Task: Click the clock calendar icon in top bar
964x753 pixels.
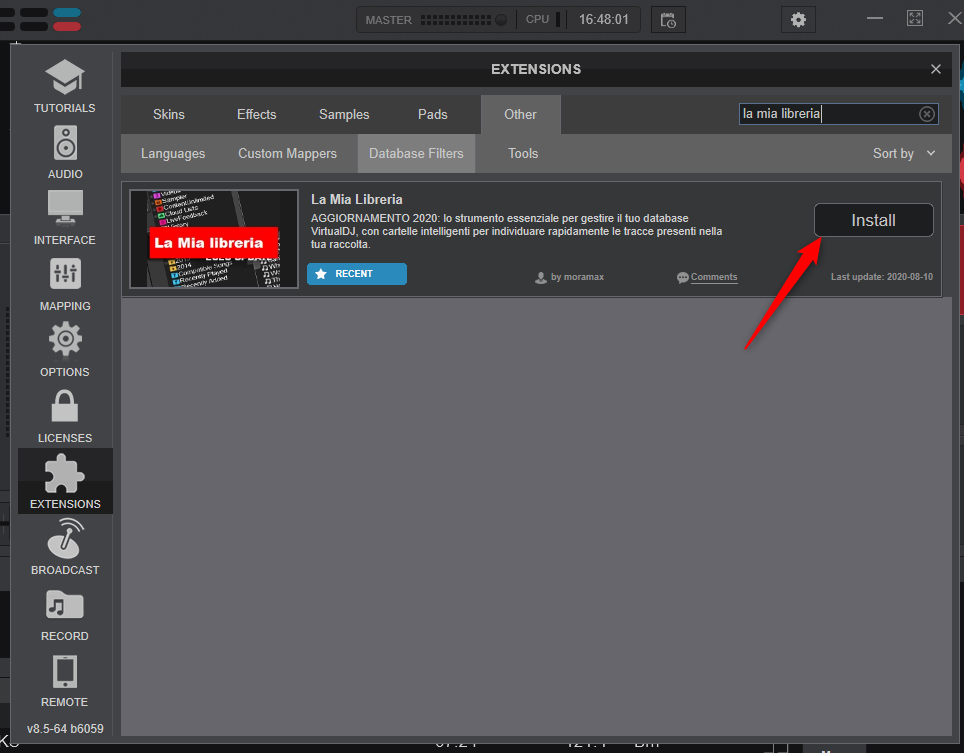Action: [668, 20]
